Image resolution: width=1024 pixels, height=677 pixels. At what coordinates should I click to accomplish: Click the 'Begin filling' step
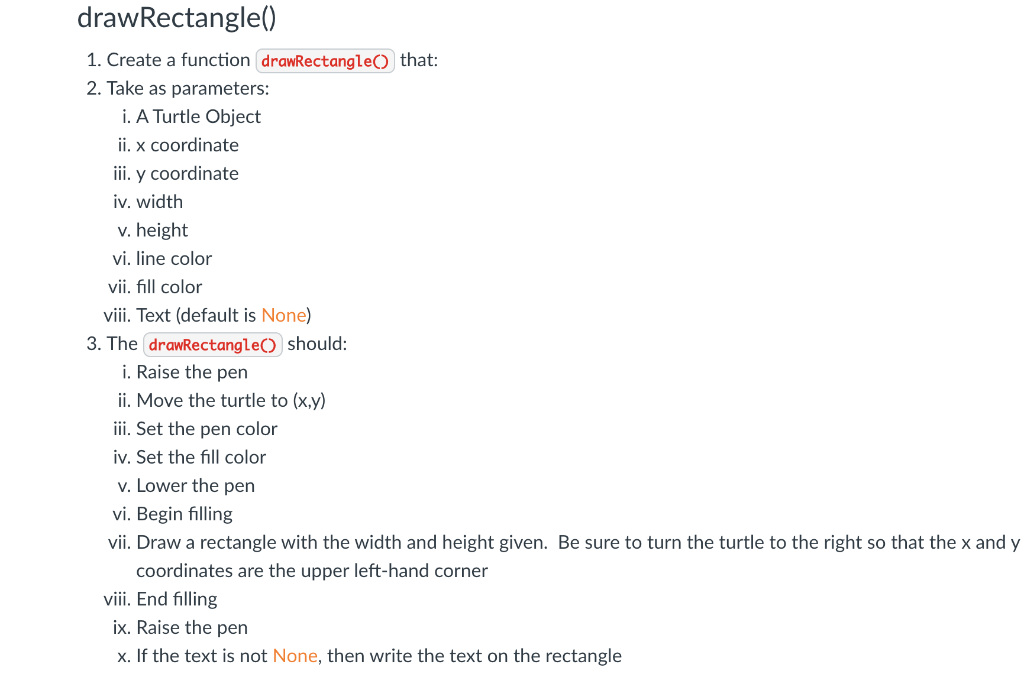(184, 514)
